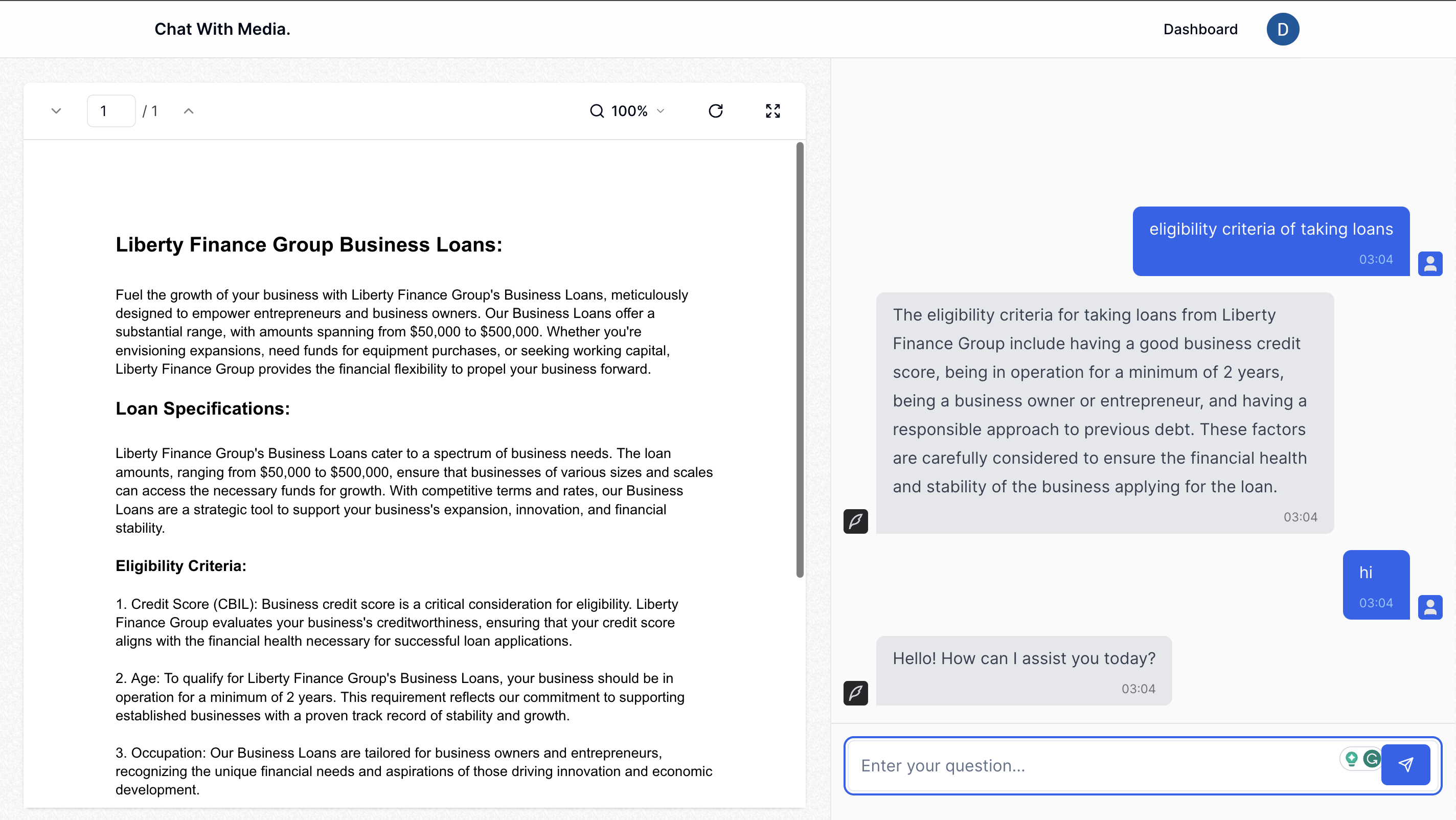This screenshot has height=820, width=1456.
Task: Click user avatar beside hi message
Action: (x=1430, y=607)
